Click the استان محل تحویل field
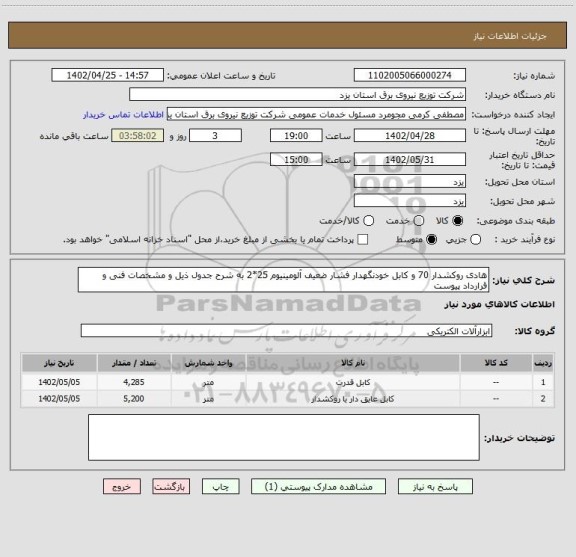Screen dimensions: 576x557 coord(410,182)
